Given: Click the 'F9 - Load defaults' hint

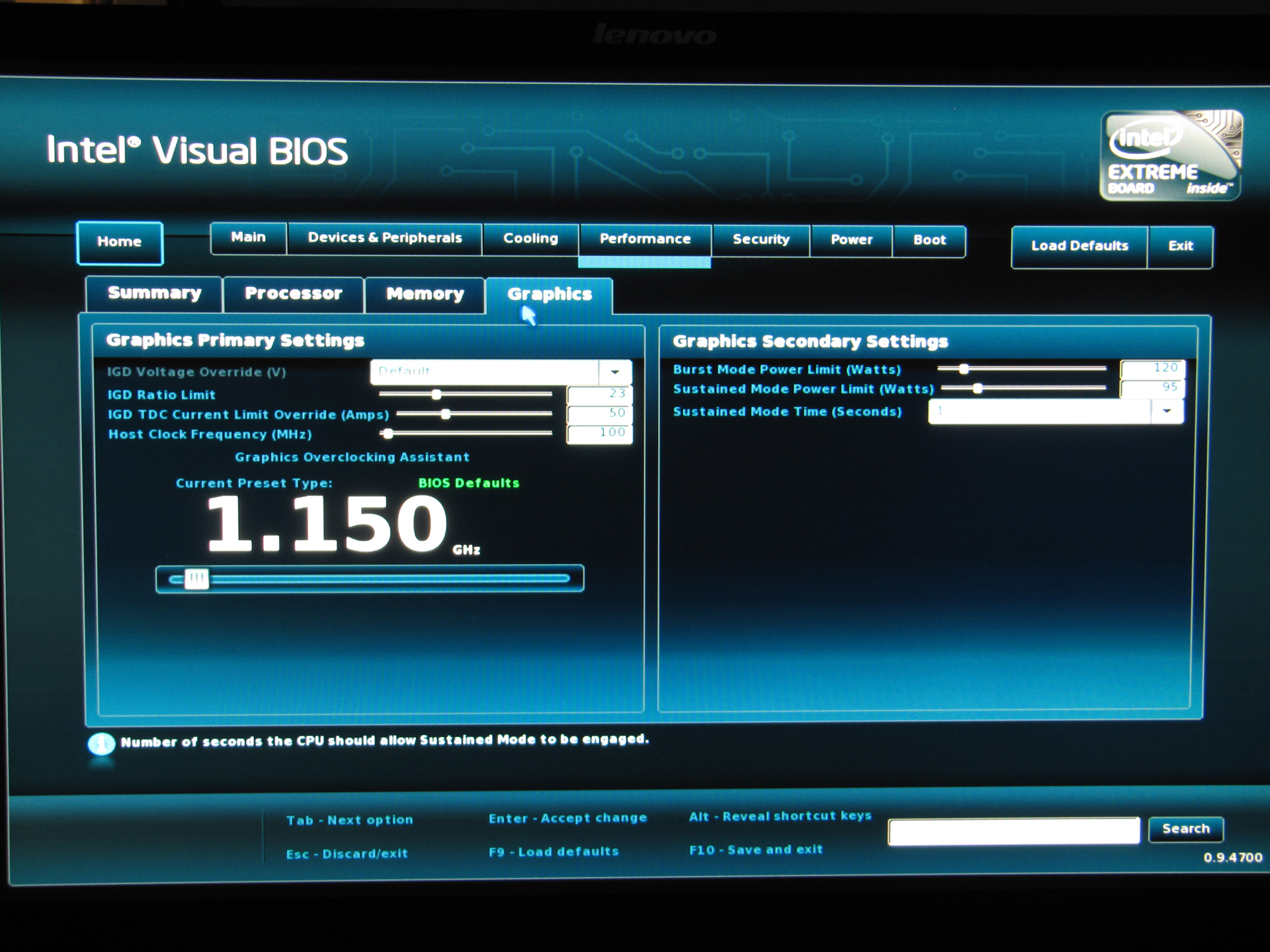Looking at the screenshot, I should (554, 852).
